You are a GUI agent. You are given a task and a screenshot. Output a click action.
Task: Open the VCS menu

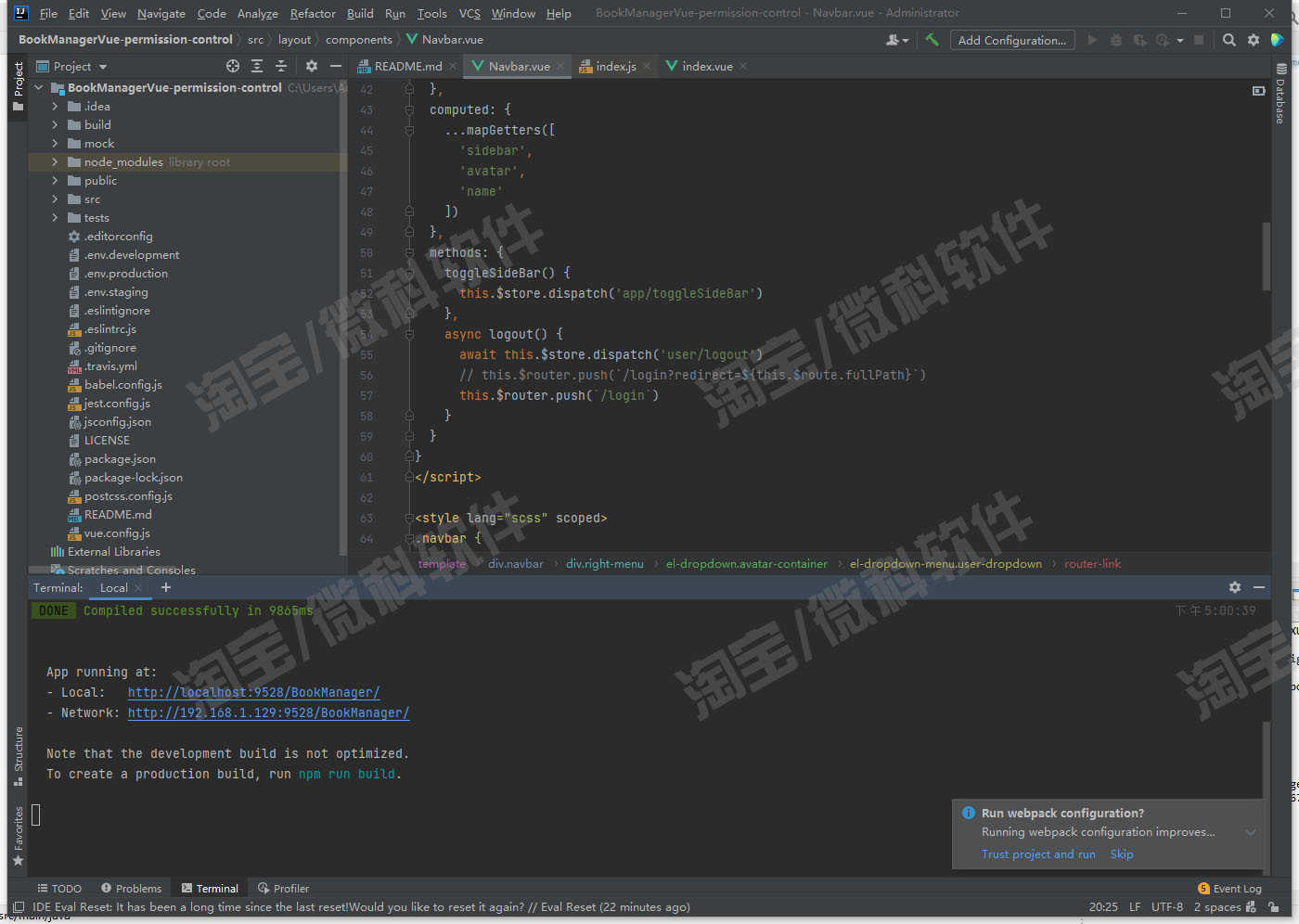[469, 13]
